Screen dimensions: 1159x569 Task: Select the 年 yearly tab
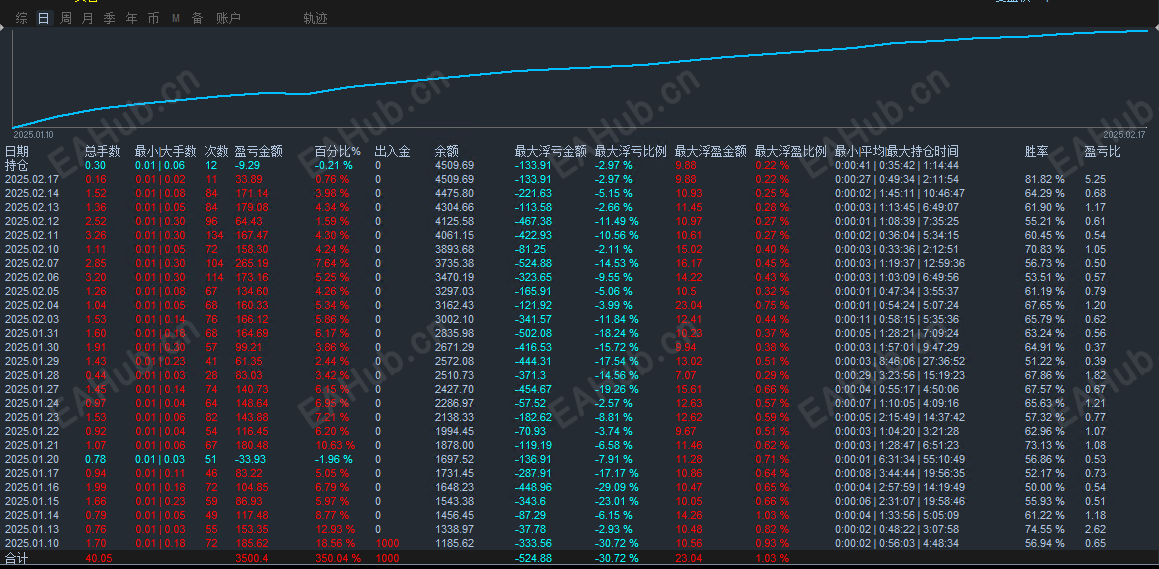tap(131, 18)
